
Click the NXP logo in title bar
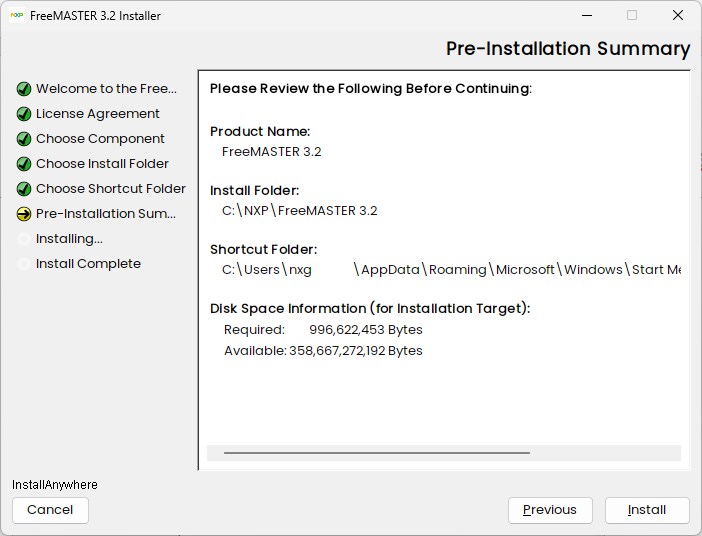(17, 15)
